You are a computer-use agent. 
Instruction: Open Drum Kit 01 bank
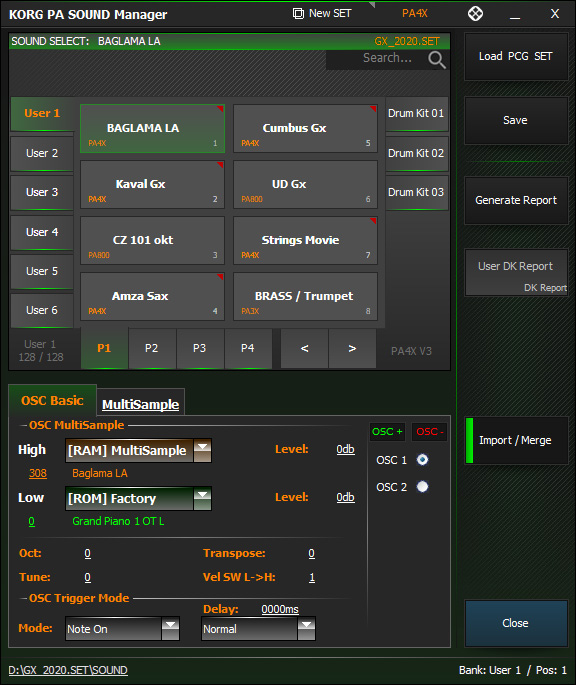416,114
